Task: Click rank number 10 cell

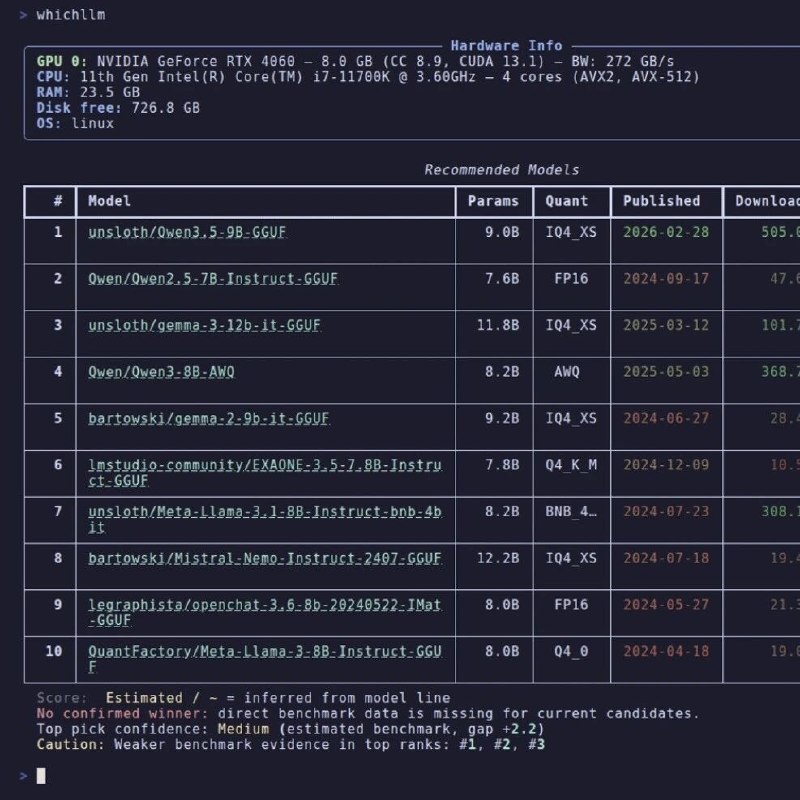Action: point(54,652)
